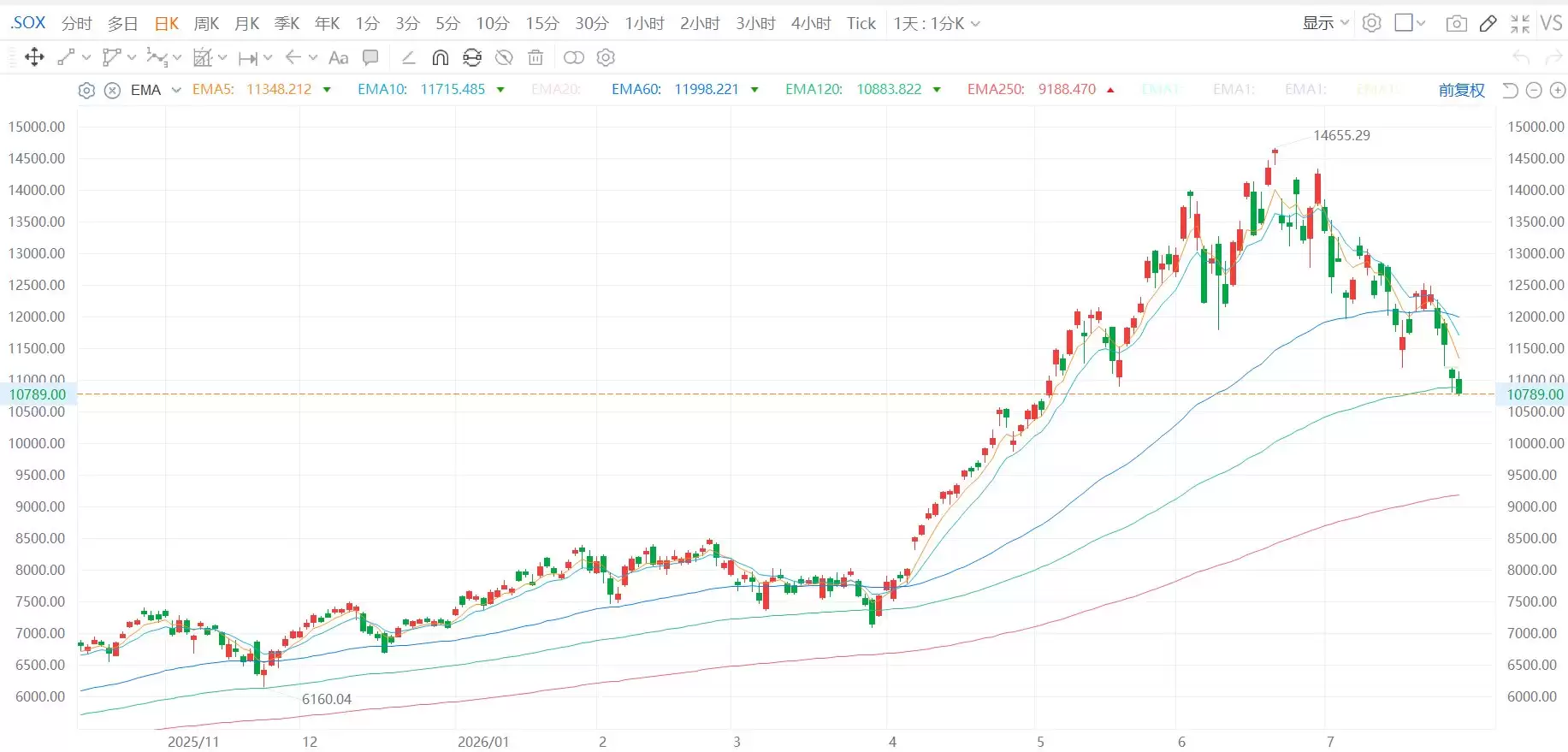
Task: Zoom out the chart with minus icon
Action: pyautogui.click(x=1534, y=90)
